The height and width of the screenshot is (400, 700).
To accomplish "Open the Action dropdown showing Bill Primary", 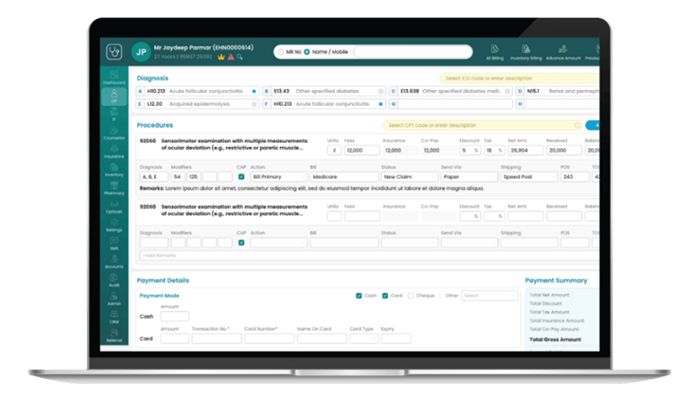I will tap(279, 177).
